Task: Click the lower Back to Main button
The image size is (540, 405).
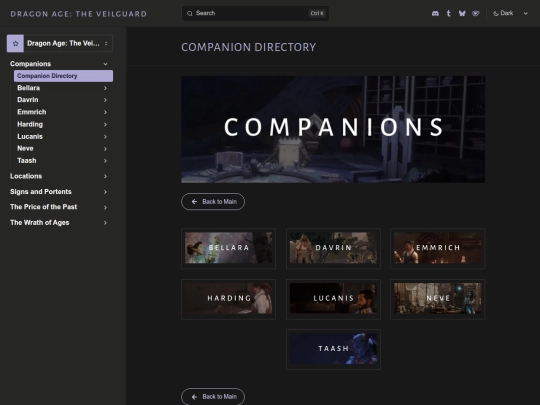Action: 213,397
